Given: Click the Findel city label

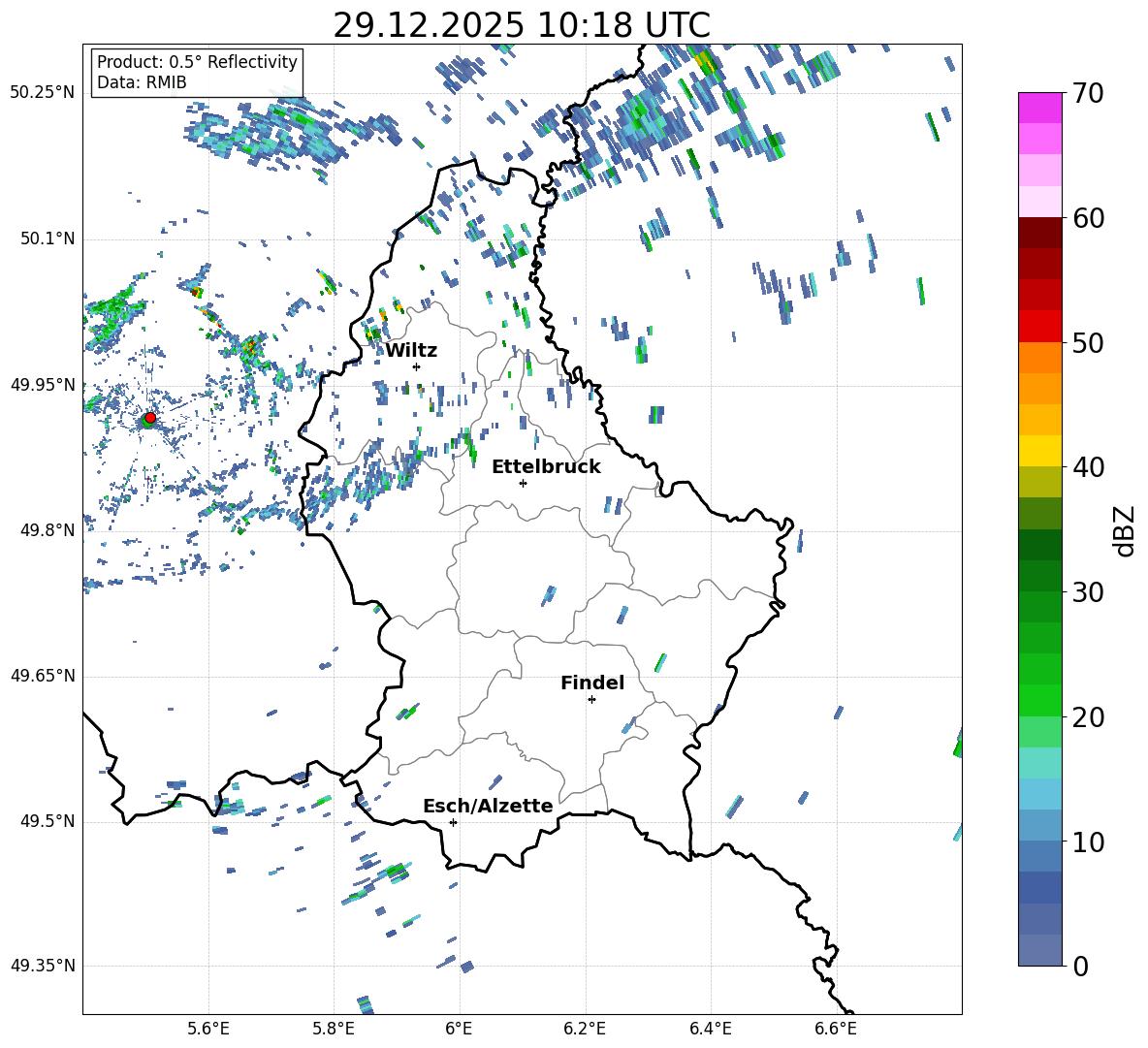Looking at the screenshot, I should (592, 683).
